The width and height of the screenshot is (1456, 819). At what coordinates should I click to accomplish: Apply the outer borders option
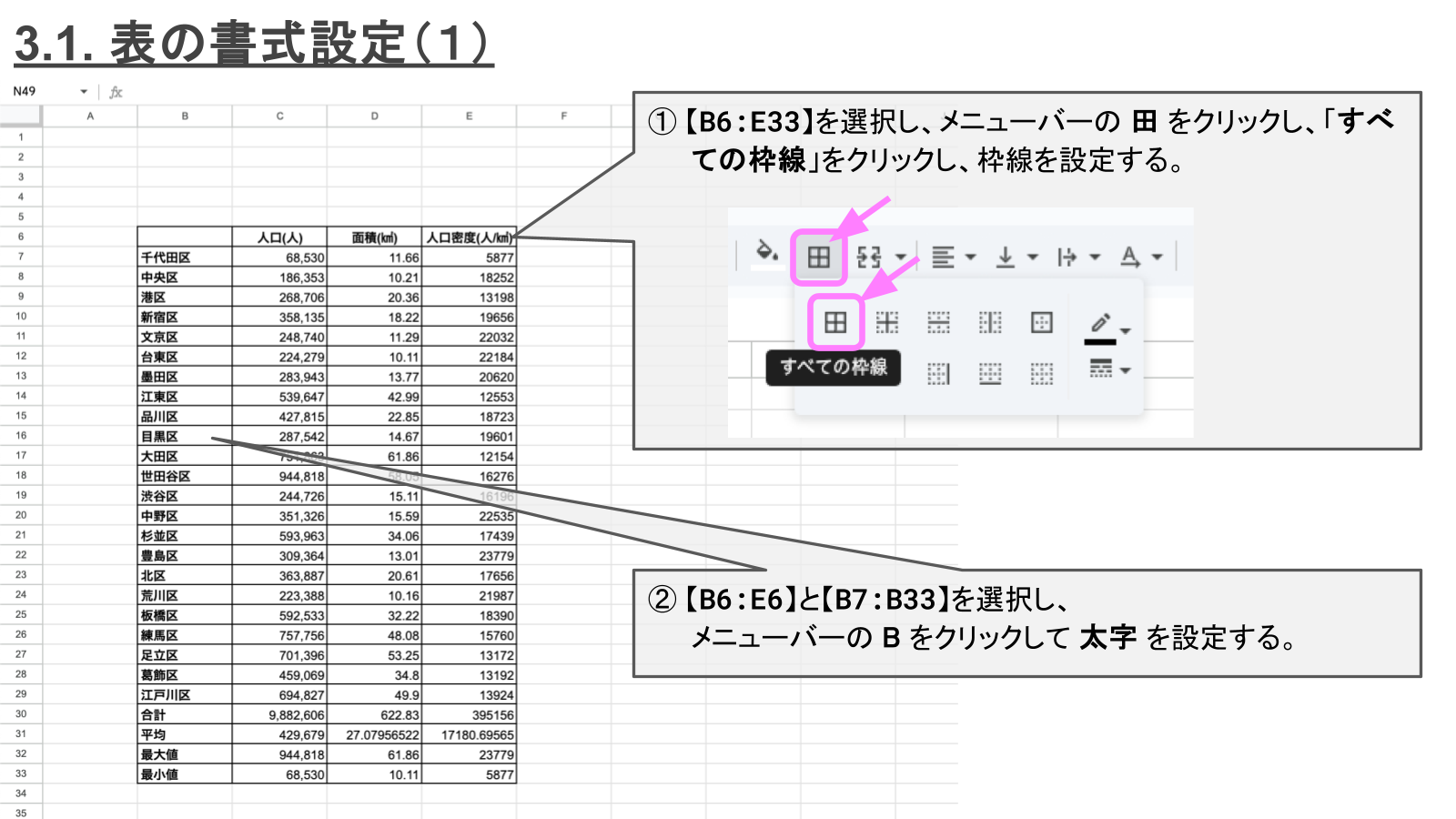pyautogui.click(x=1042, y=322)
